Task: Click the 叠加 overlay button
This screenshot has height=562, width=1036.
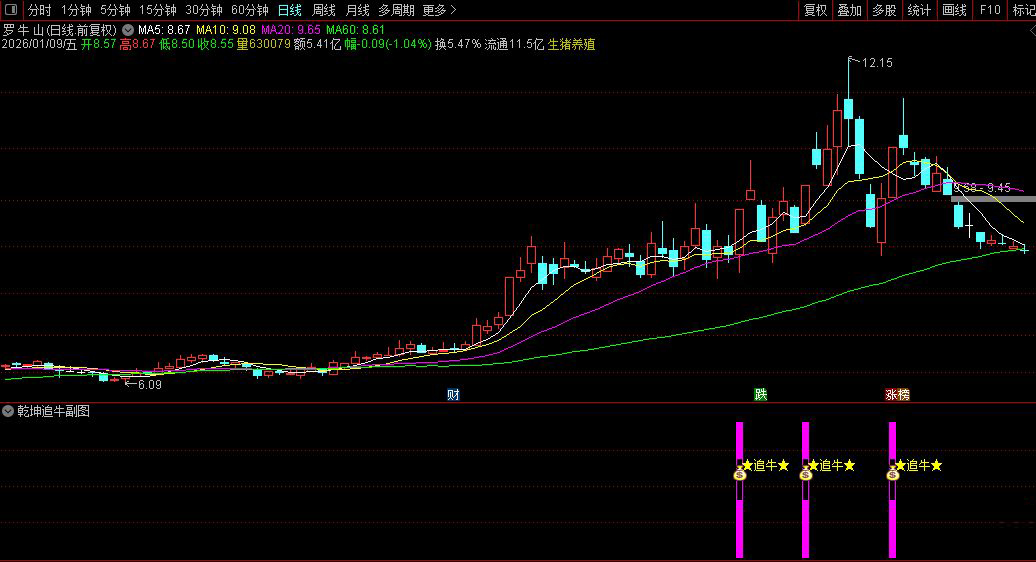Action: [x=850, y=10]
